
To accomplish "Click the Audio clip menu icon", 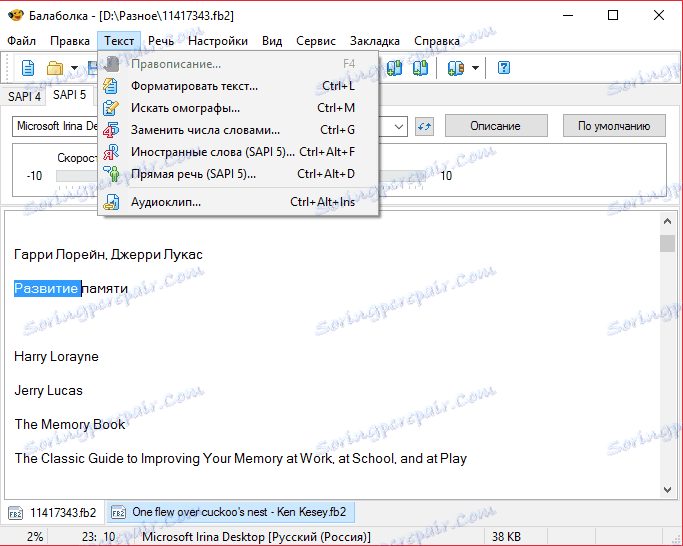I will pos(111,202).
